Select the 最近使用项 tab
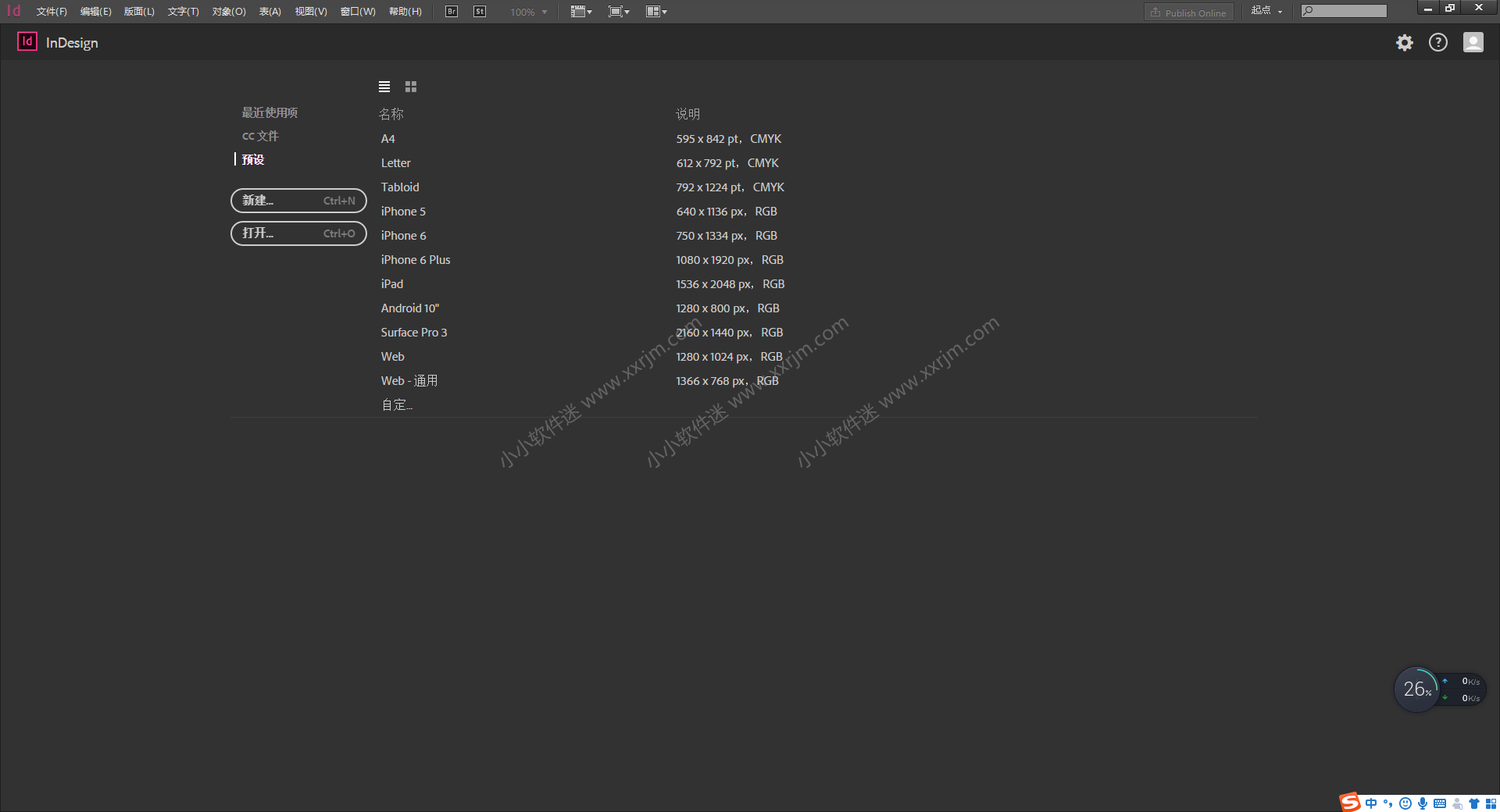 [270, 112]
